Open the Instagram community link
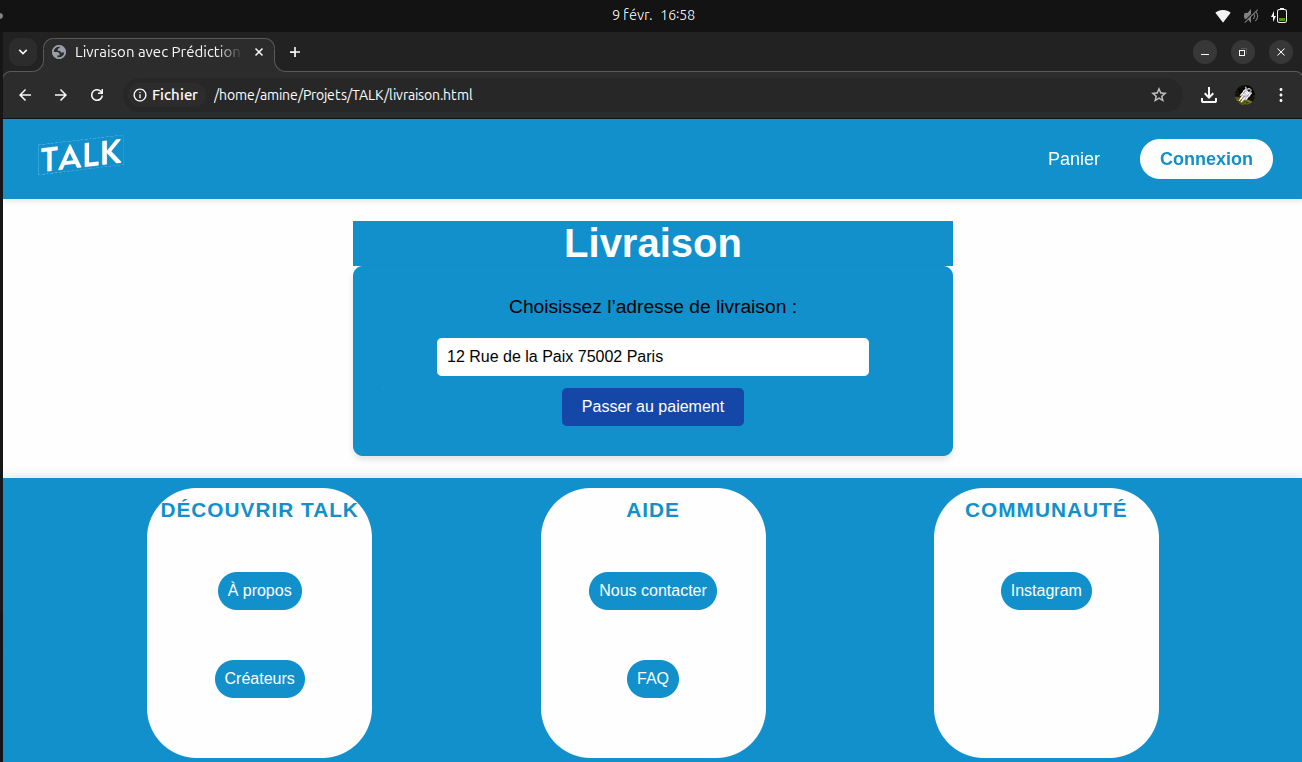 coord(1045,591)
